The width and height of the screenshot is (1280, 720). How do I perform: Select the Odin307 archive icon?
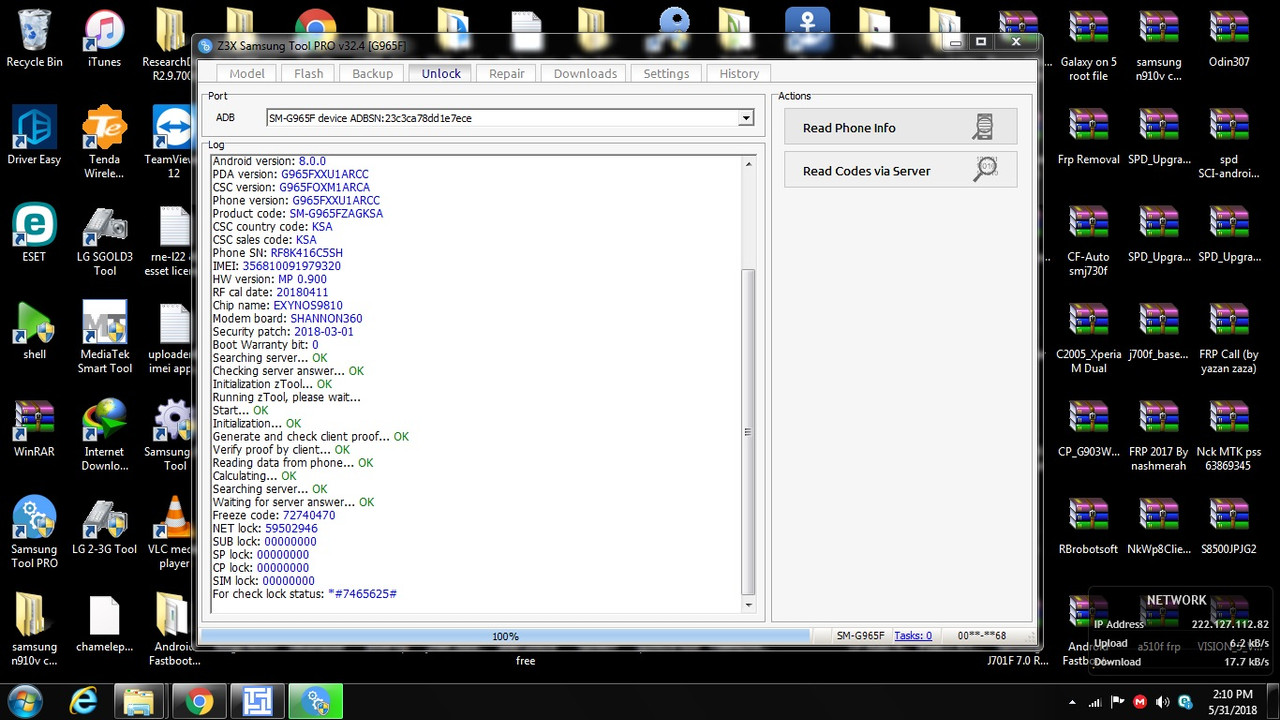[x=1229, y=38]
